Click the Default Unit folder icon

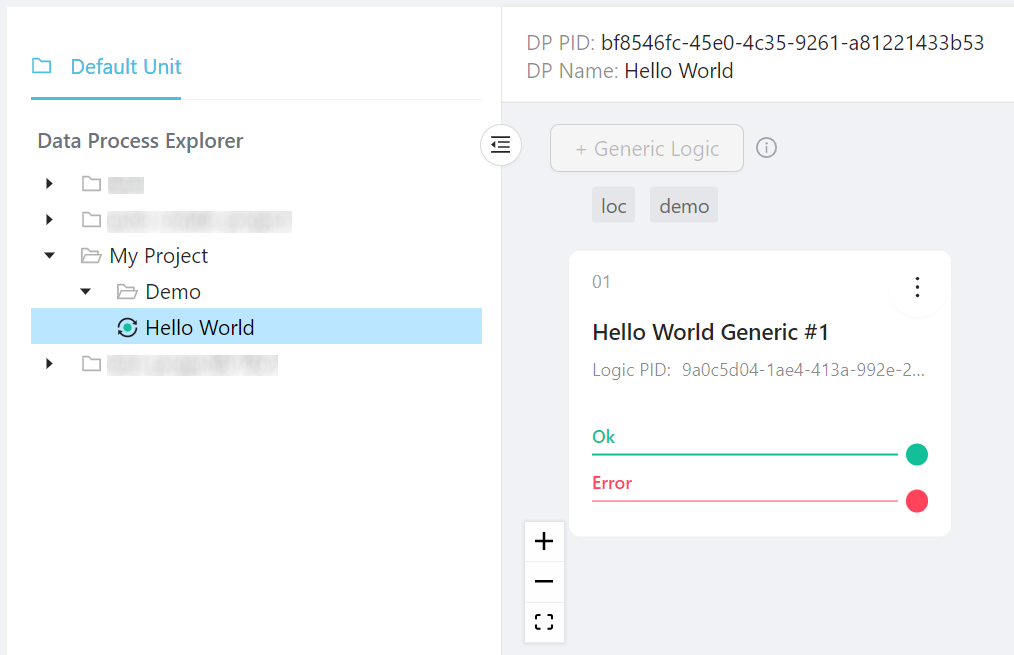(41, 67)
